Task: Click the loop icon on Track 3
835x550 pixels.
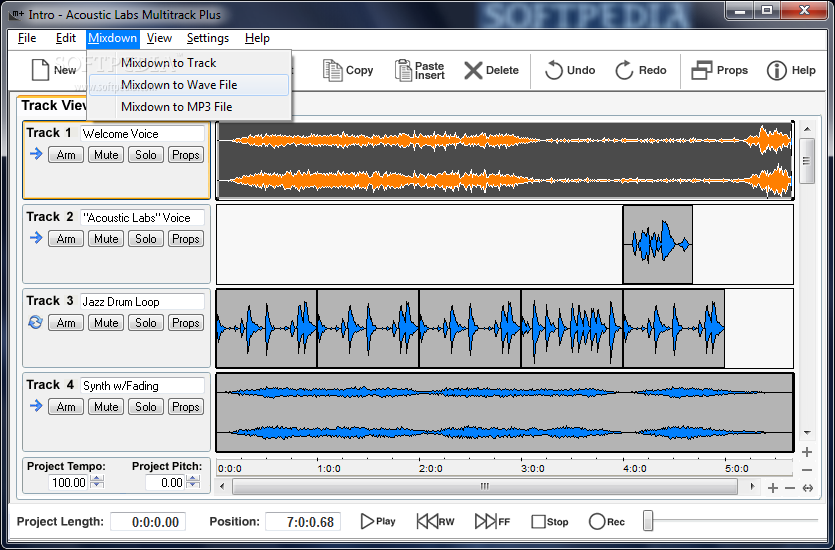Action: coord(36,322)
